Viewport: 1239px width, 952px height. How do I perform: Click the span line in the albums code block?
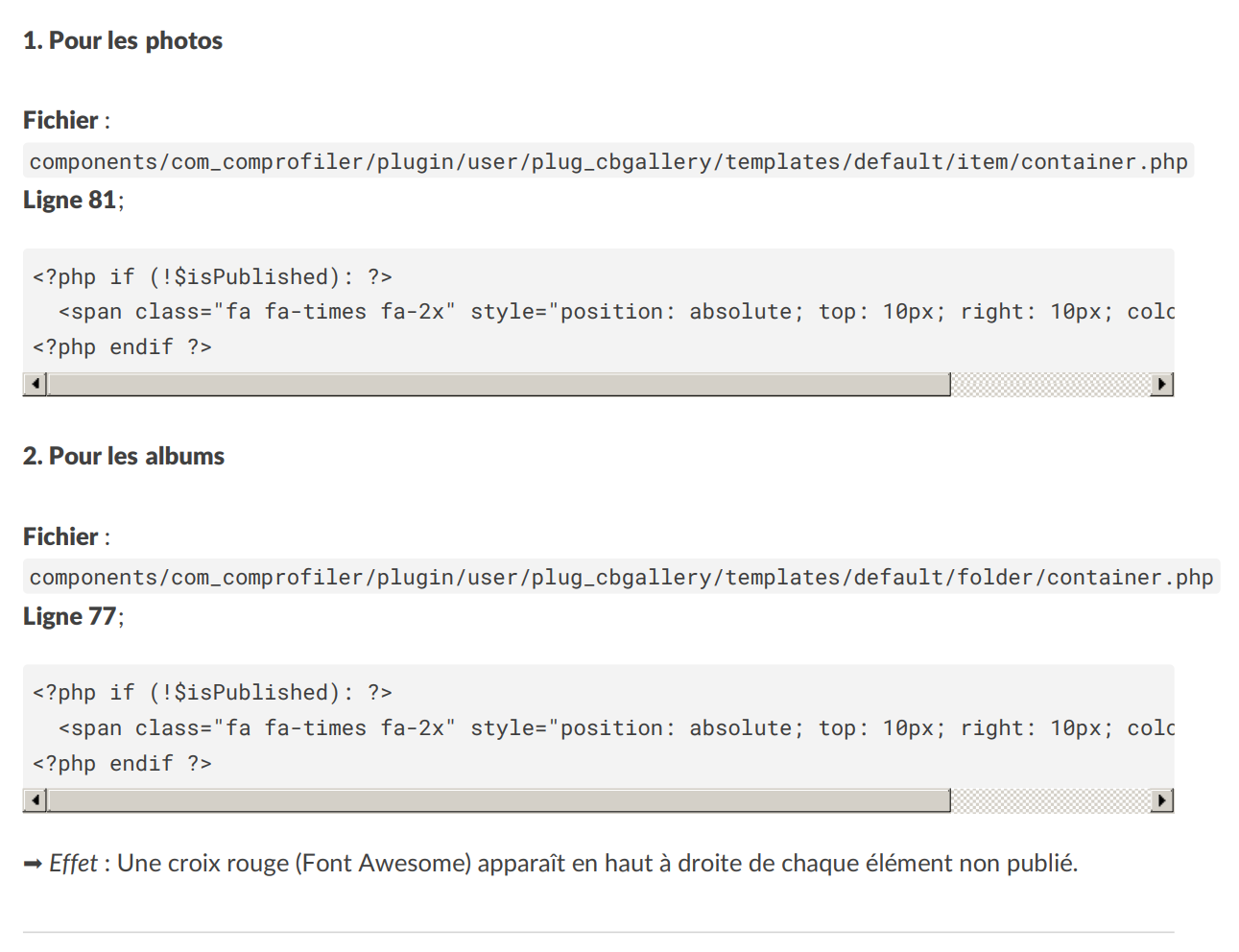click(x=614, y=727)
